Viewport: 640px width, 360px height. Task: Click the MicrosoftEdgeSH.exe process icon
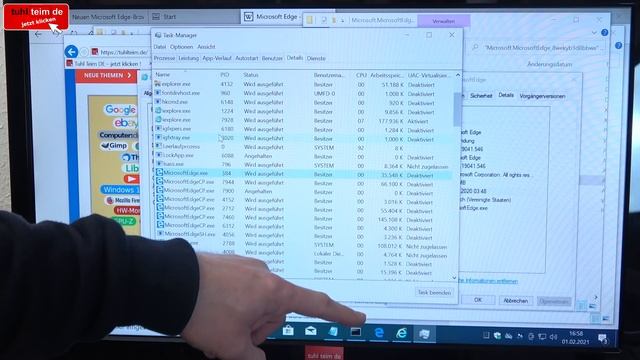[x=160, y=234]
